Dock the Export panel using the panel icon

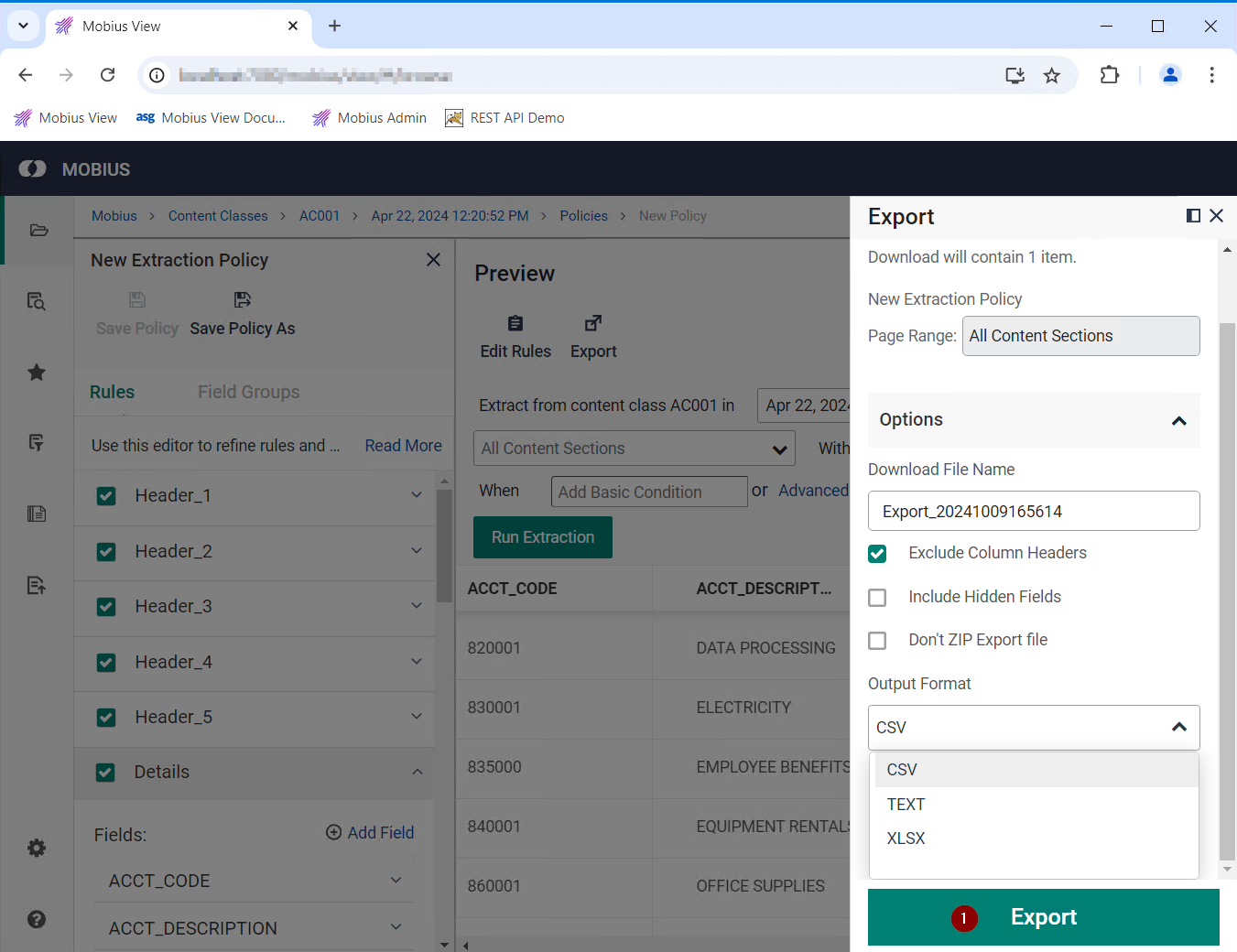[x=1193, y=216]
